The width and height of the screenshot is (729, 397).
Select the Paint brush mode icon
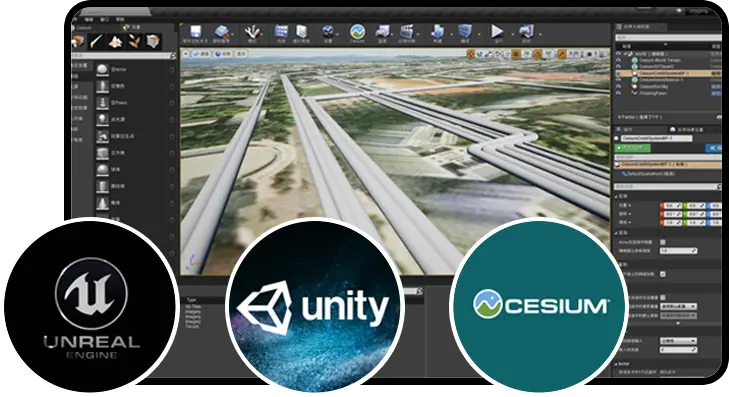97,42
